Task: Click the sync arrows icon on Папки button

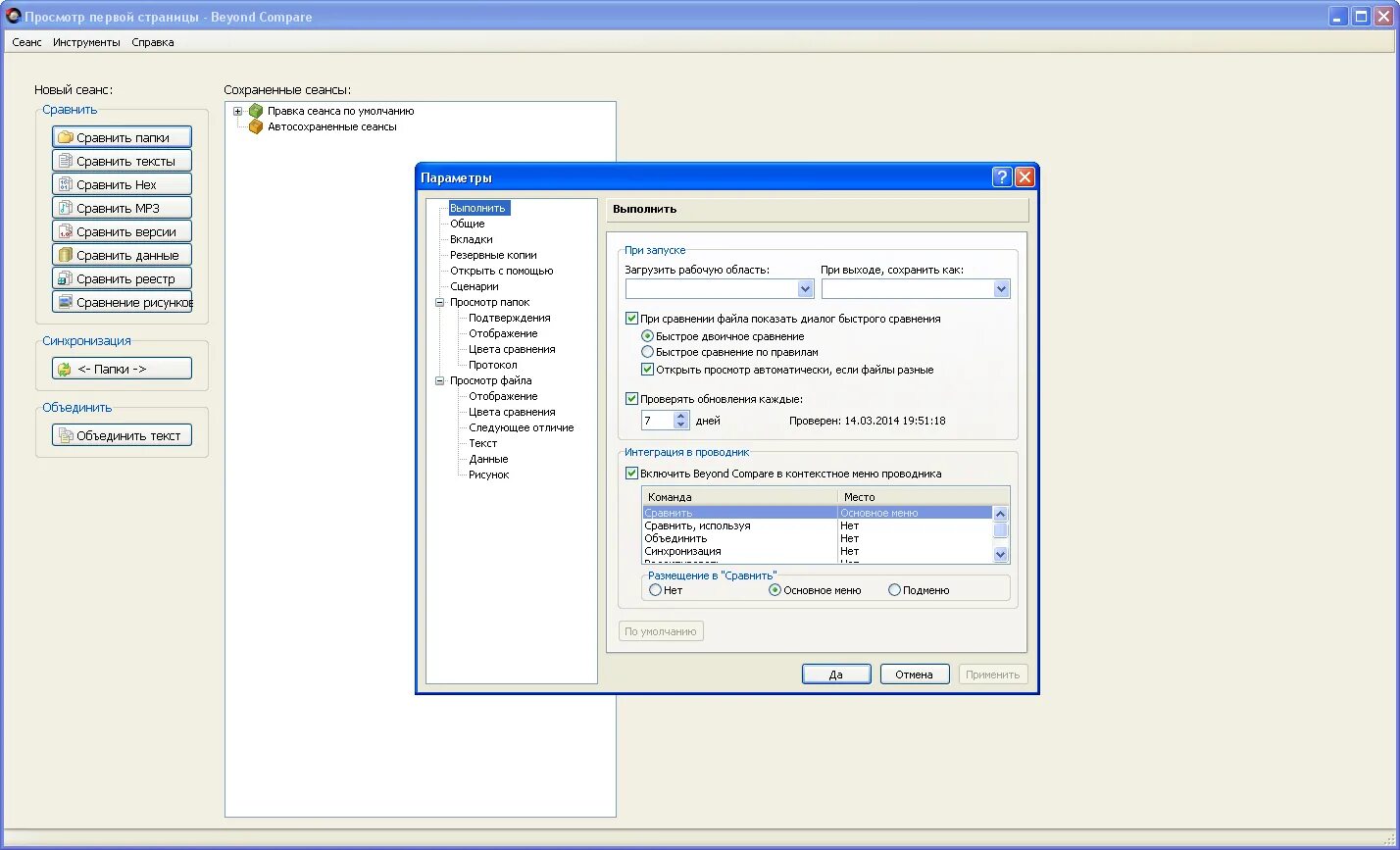Action: coord(65,369)
